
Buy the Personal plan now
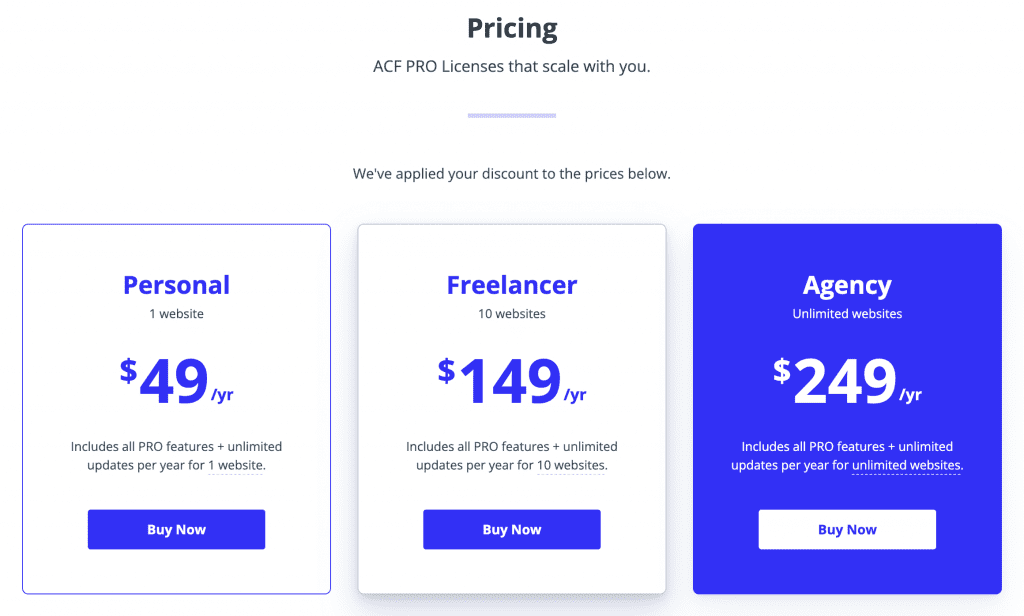176,529
